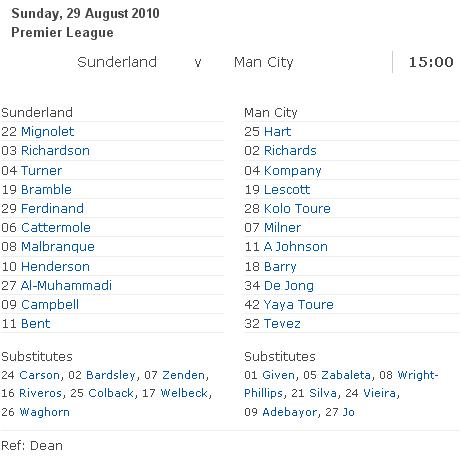Open the A Johnson player link
Viewport: 461px width, 459px height.
point(296,247)
